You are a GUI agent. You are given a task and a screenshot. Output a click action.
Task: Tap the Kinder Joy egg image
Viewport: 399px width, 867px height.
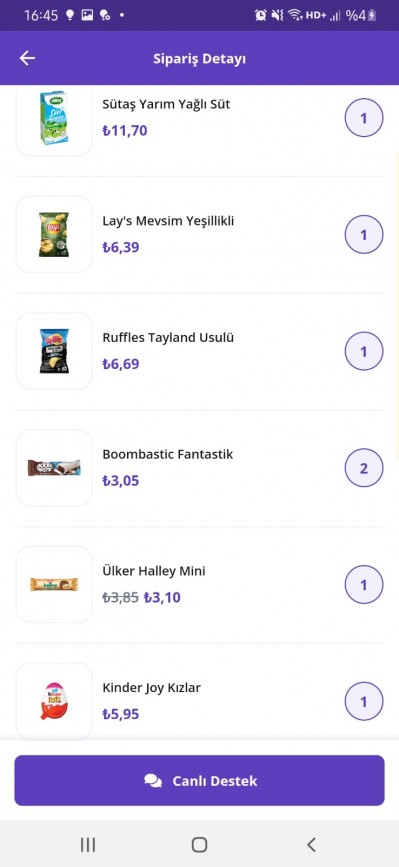(x=54, y=701)
